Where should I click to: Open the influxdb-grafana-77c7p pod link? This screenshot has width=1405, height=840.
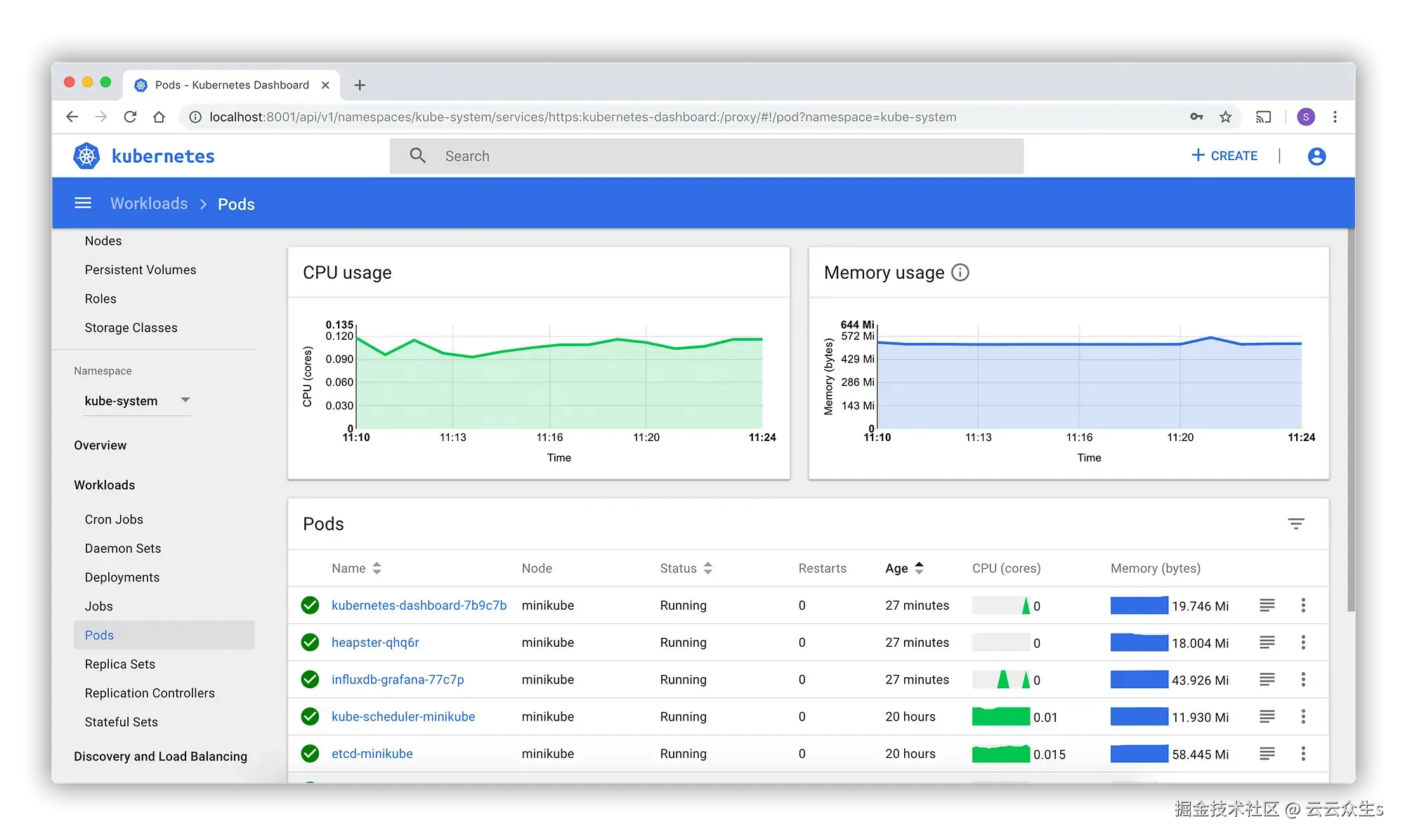click(398, 680)
